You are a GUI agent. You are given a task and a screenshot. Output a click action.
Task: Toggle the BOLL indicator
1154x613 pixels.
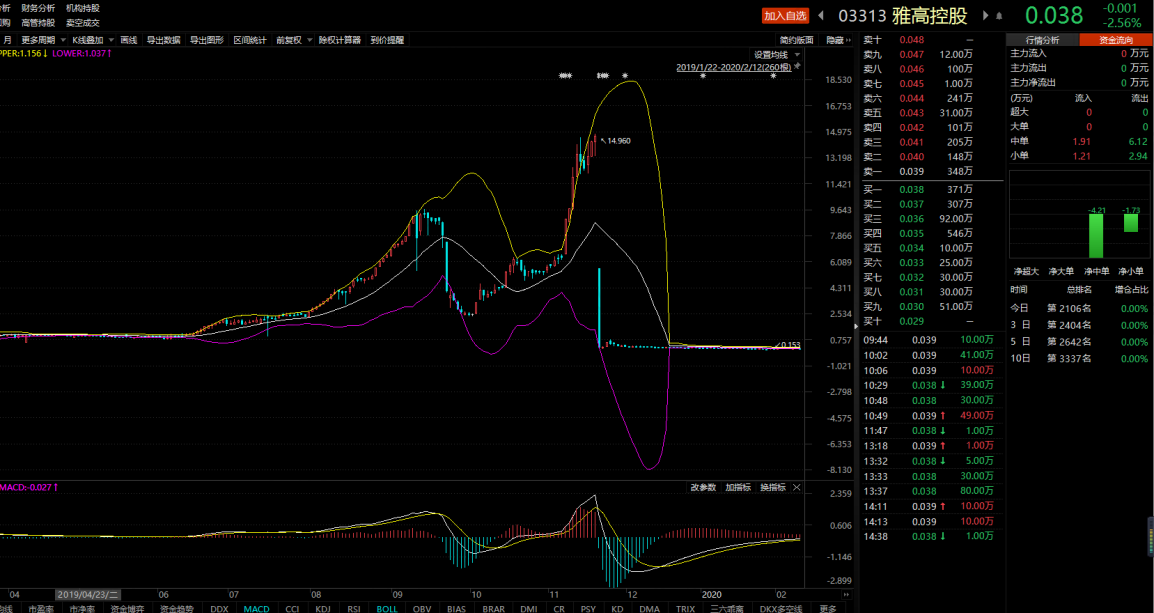point(387,609)
